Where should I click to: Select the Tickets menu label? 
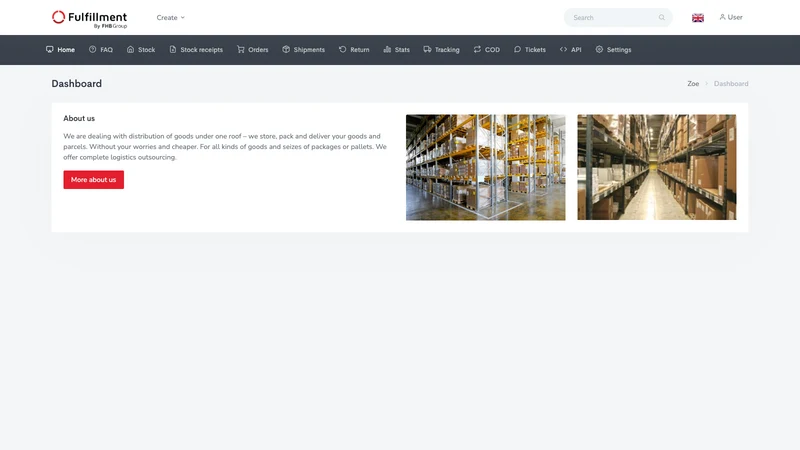click(535, 50)
